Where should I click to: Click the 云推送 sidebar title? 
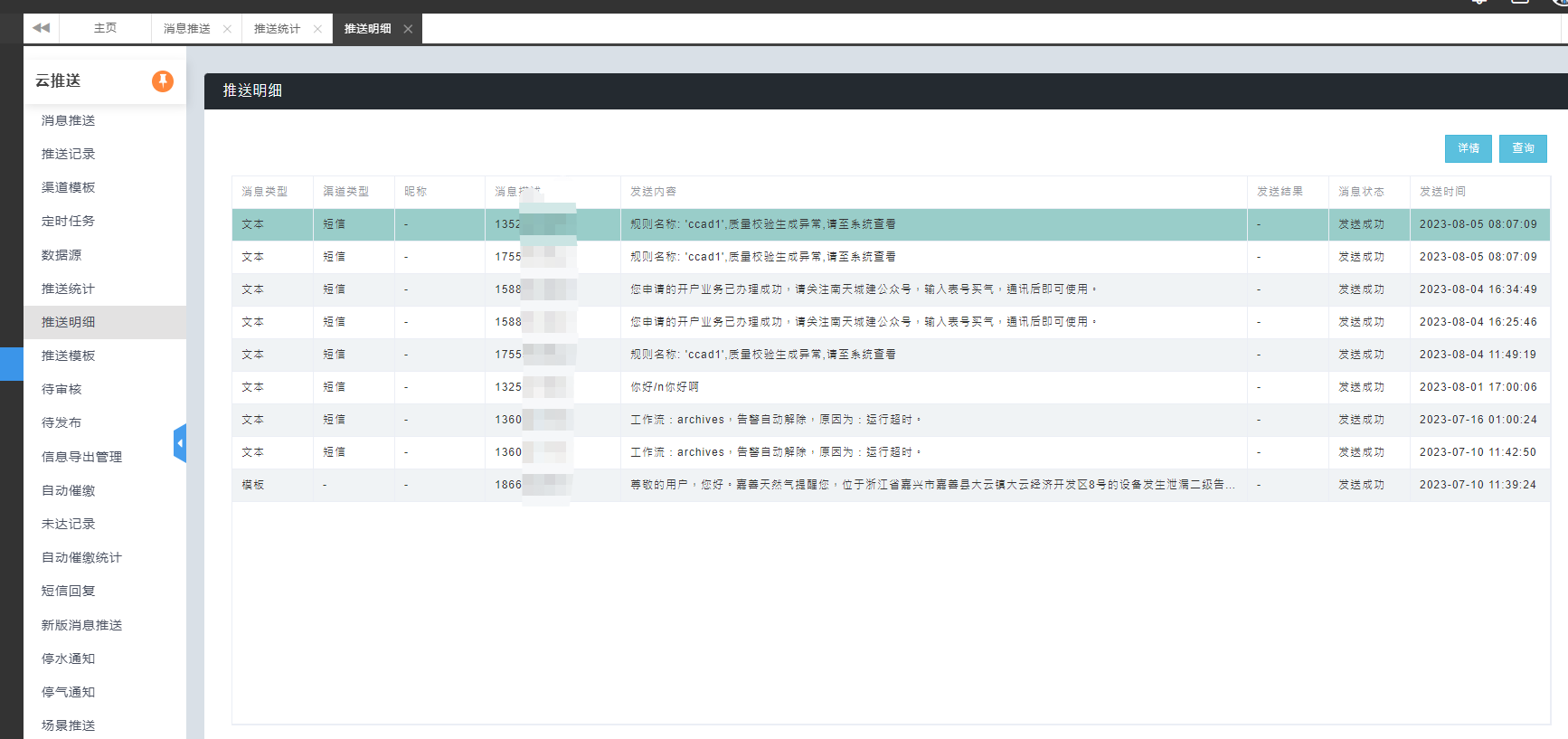[58, 81]
